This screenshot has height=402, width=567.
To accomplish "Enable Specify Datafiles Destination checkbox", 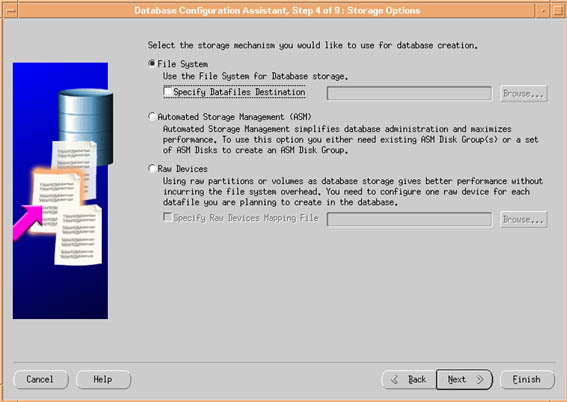I will [167, 91].
